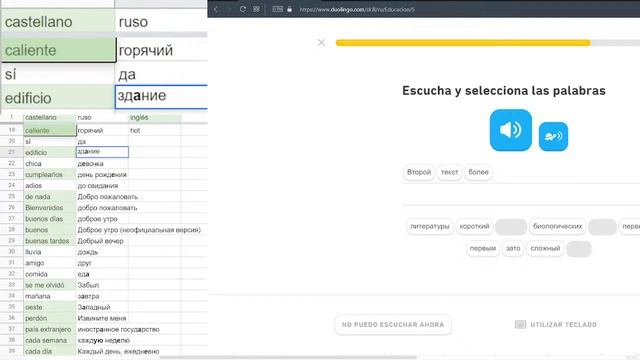Click 'No puedo escuchar ahora' button

393,324
